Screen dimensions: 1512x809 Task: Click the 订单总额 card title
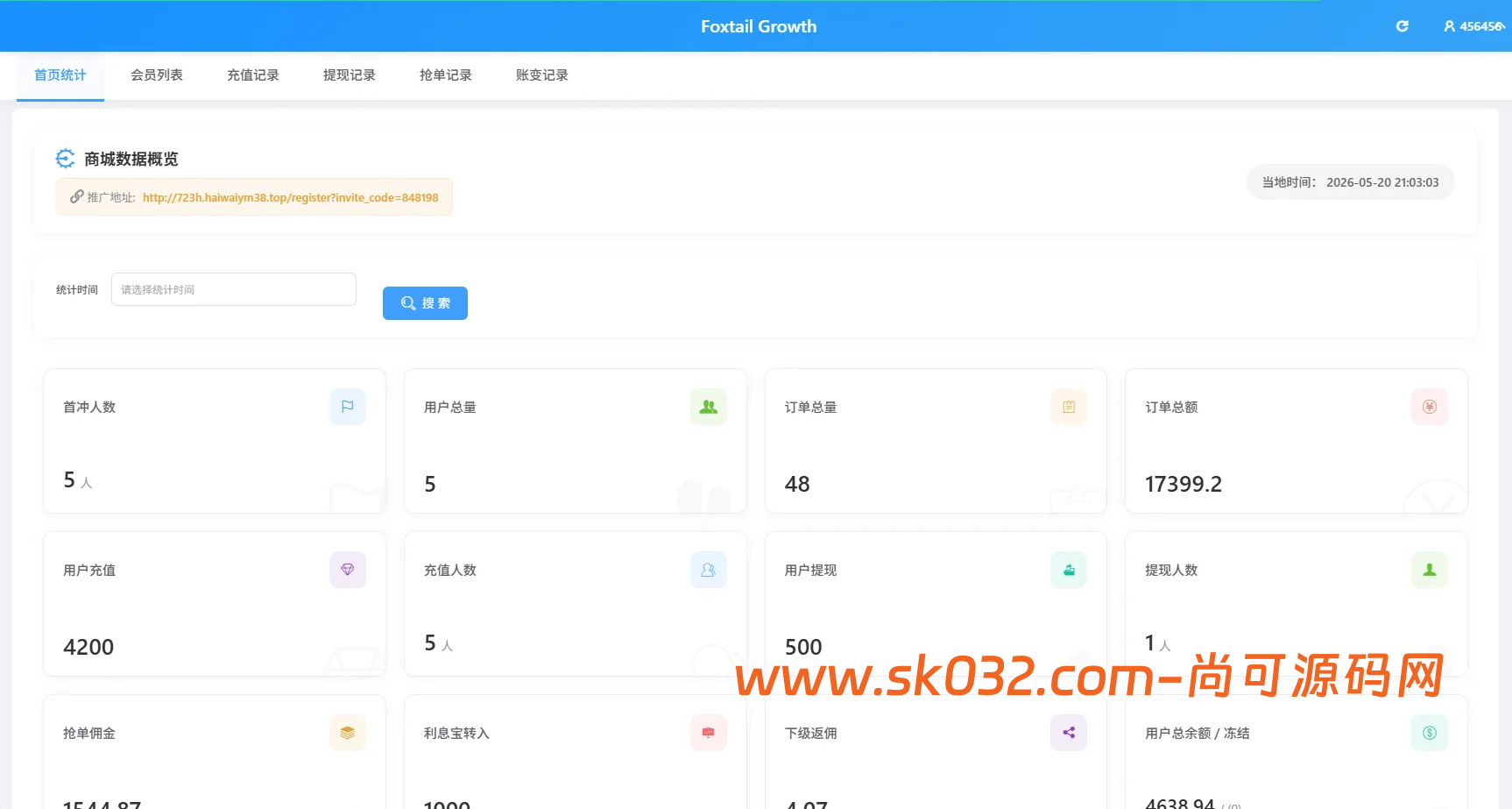[1171, 407]
